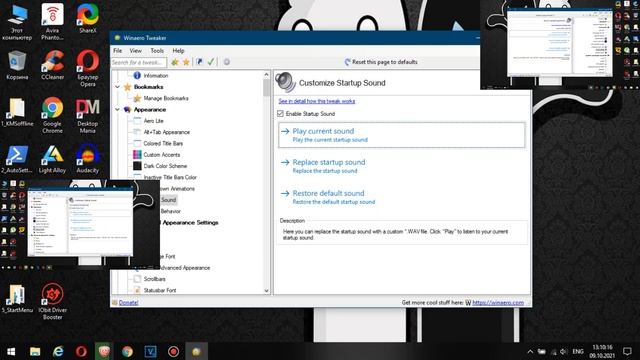Select Manage Bookmarks tree item
640x360 pixels.
pos(166,98)
